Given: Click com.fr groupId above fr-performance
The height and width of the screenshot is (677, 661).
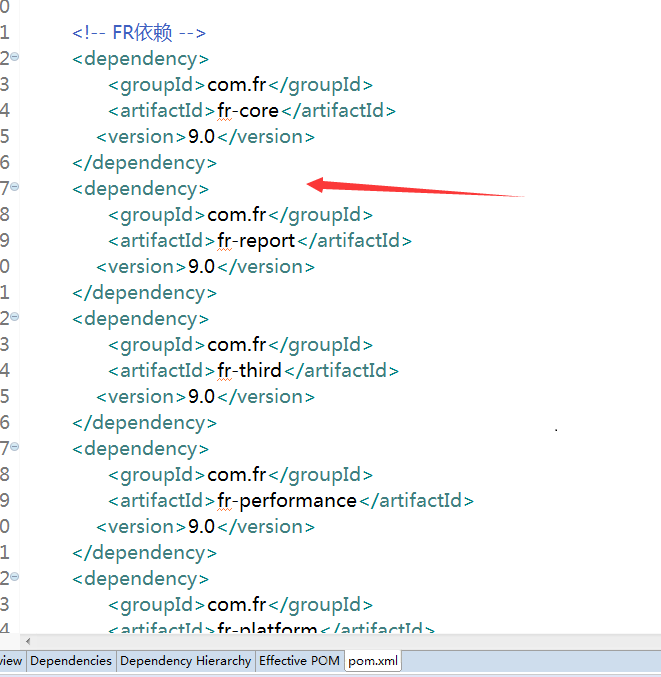Looking at the screenshot, I should [x=237, y=475].
